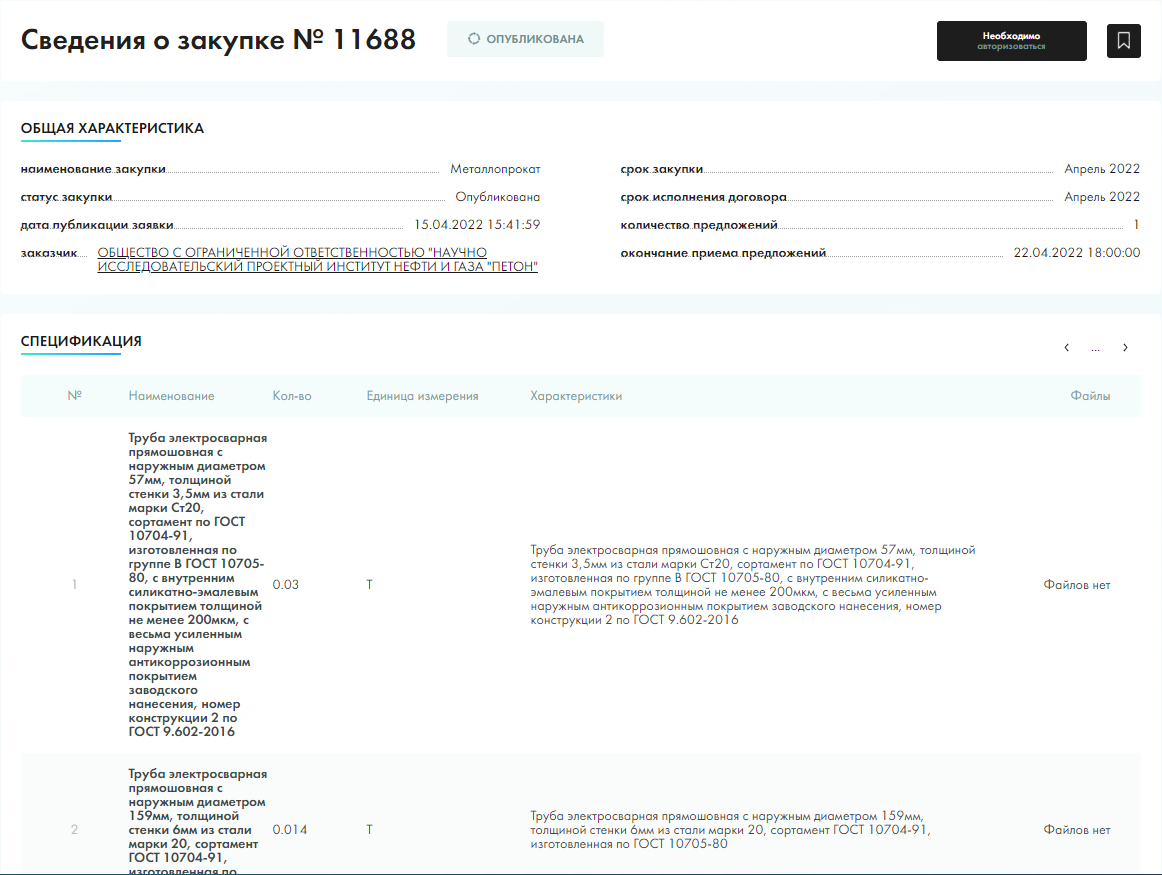Click 'Файлов нет' in row 2
The width and height of the screenshot is (1162, 875).
pyautogui.click(x=1077, y=830)
